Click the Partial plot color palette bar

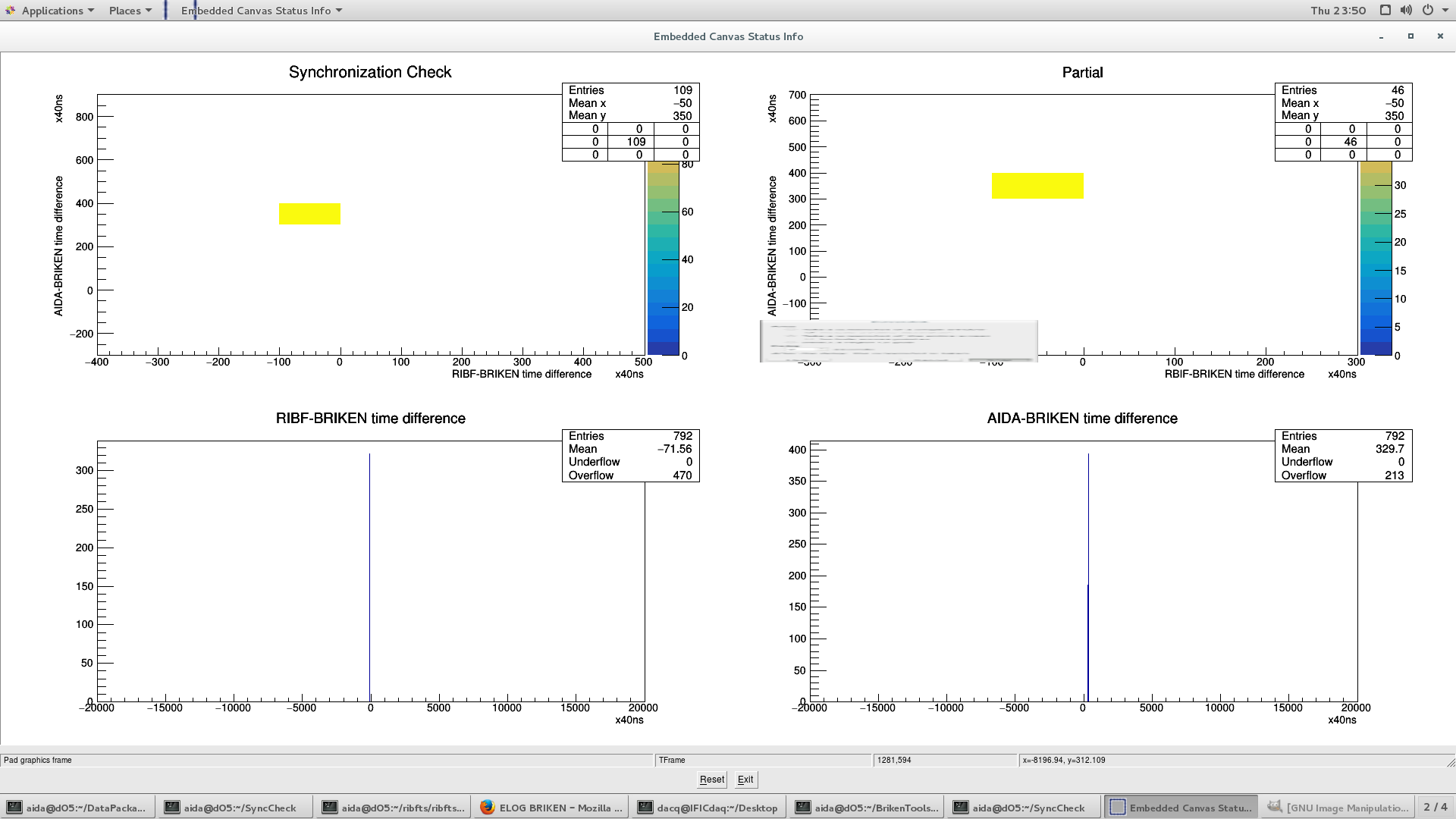click(x=1376, y=258)
